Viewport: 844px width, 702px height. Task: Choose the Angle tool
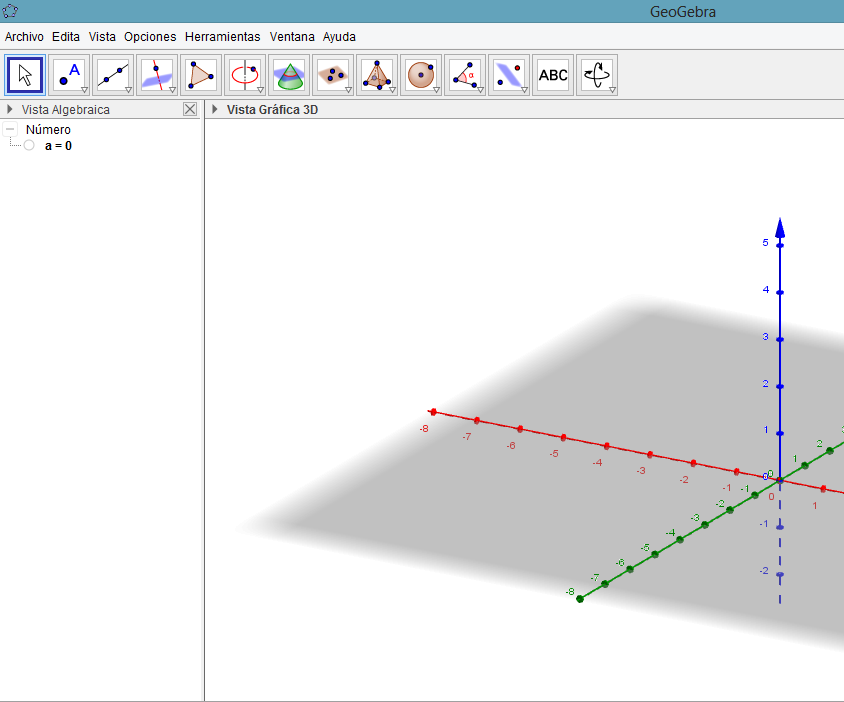click(465, 75)
